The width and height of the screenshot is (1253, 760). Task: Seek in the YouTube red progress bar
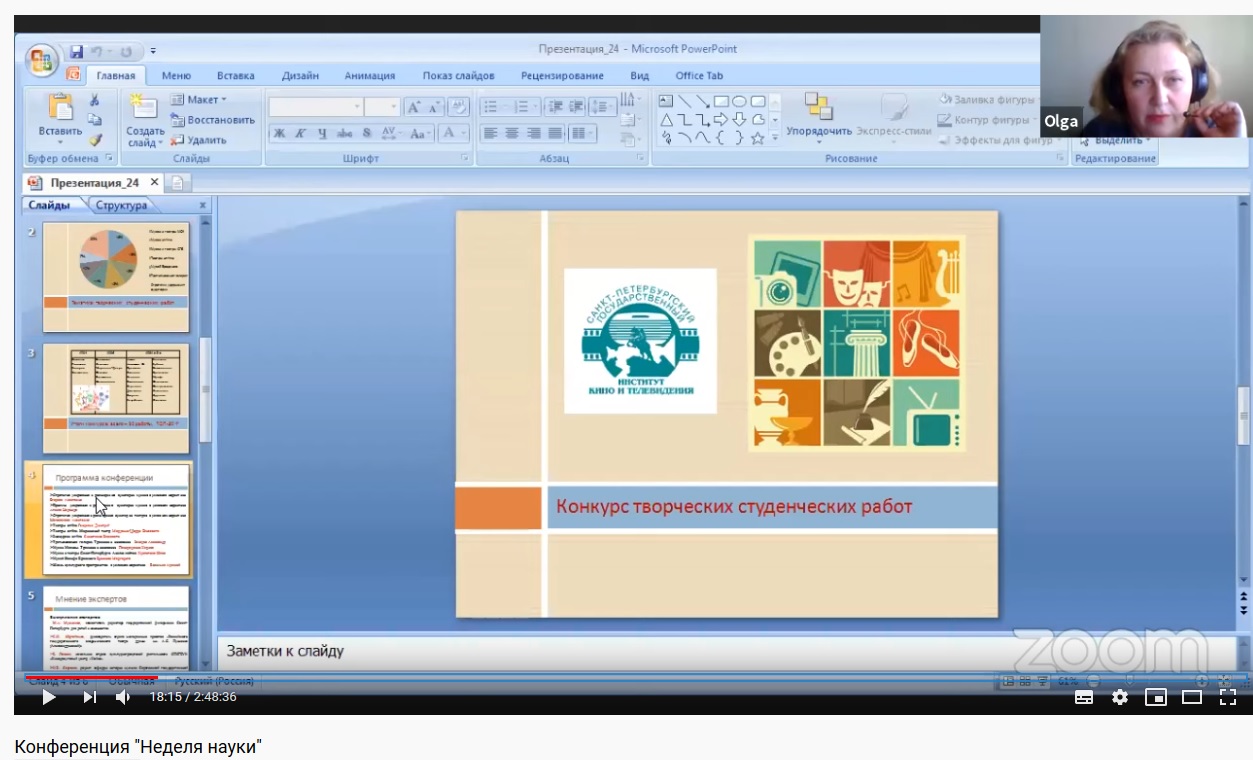(91, 677)
